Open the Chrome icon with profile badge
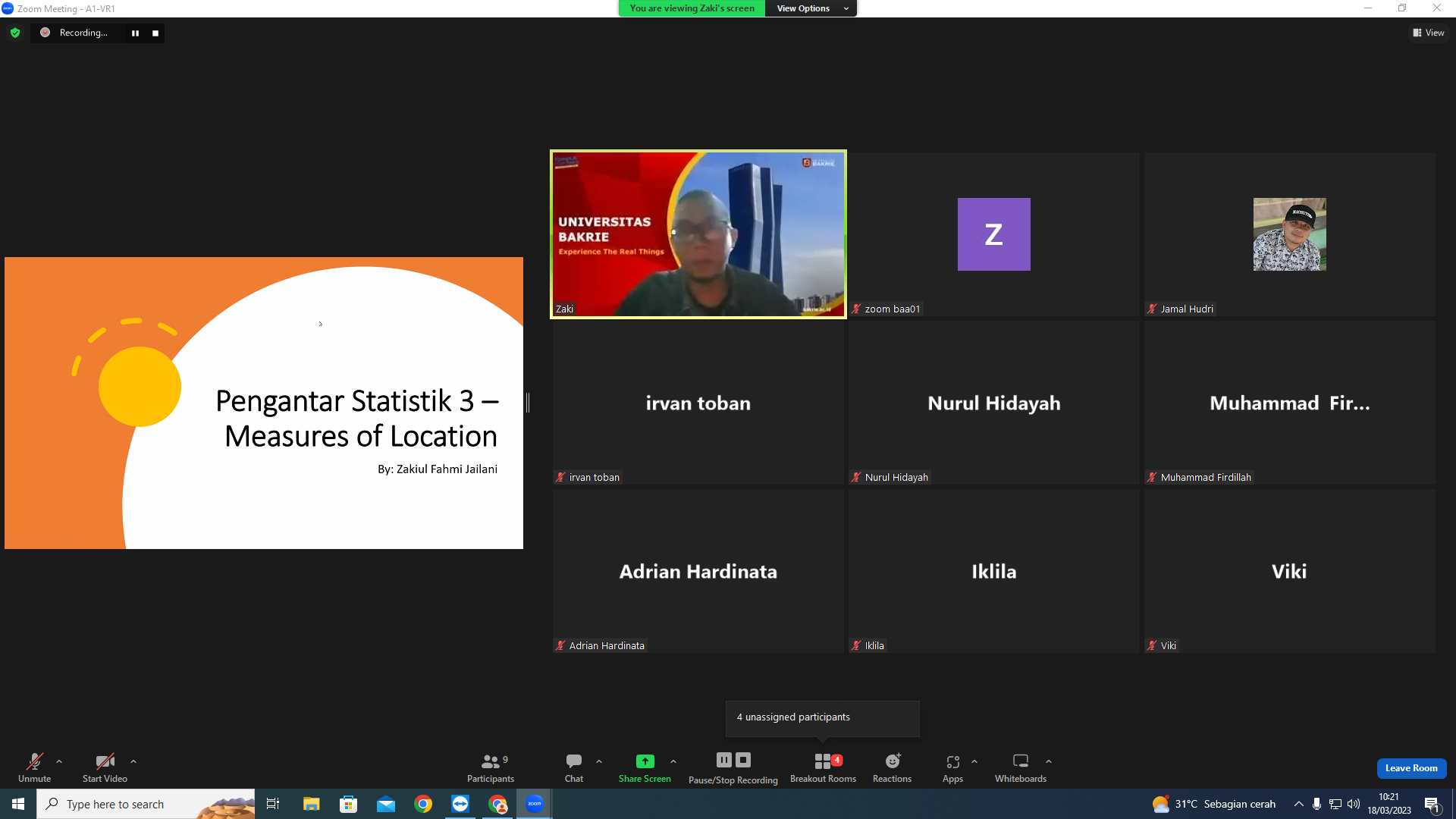The image size is (1456, 819). coord(497,804)
